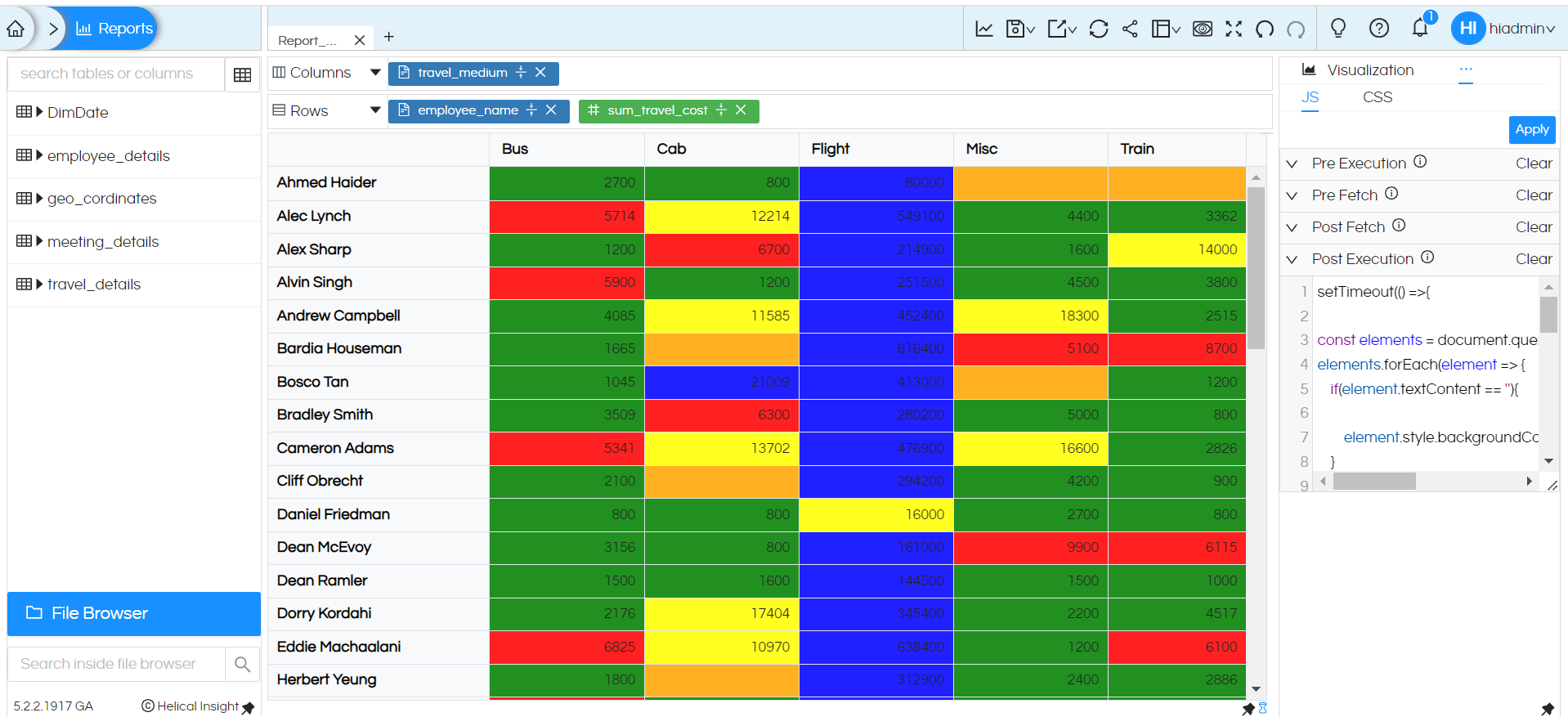Click yellow Cab cell 12214
Viewport: 1568px width, 717px height.
722,216
